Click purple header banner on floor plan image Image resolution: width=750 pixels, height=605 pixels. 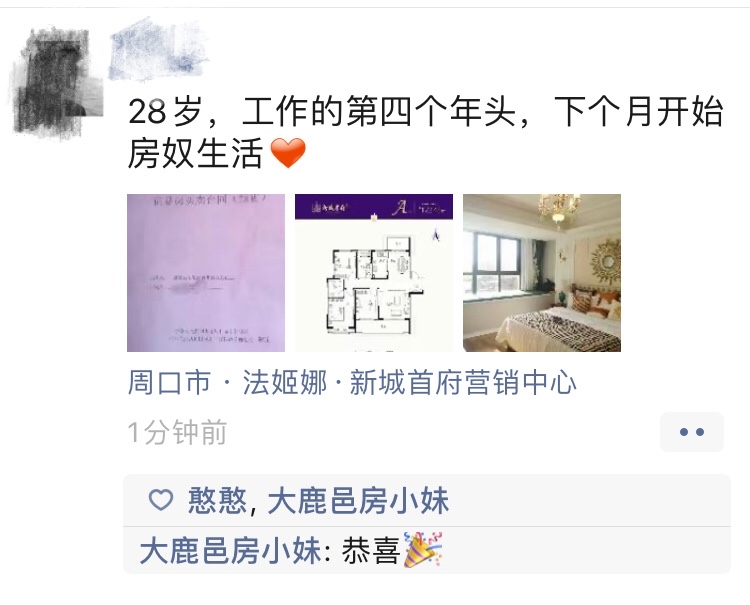[x=374, y=207]
